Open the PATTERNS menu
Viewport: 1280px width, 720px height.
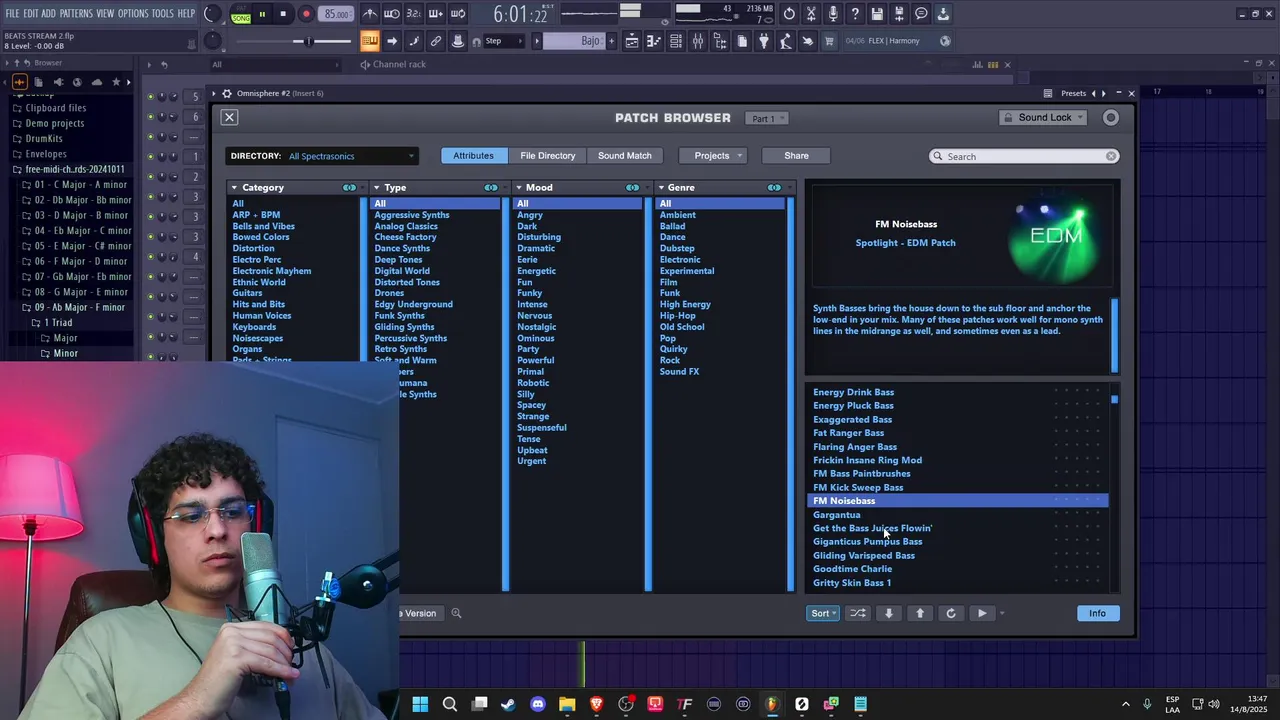click(x=76, y=13)
